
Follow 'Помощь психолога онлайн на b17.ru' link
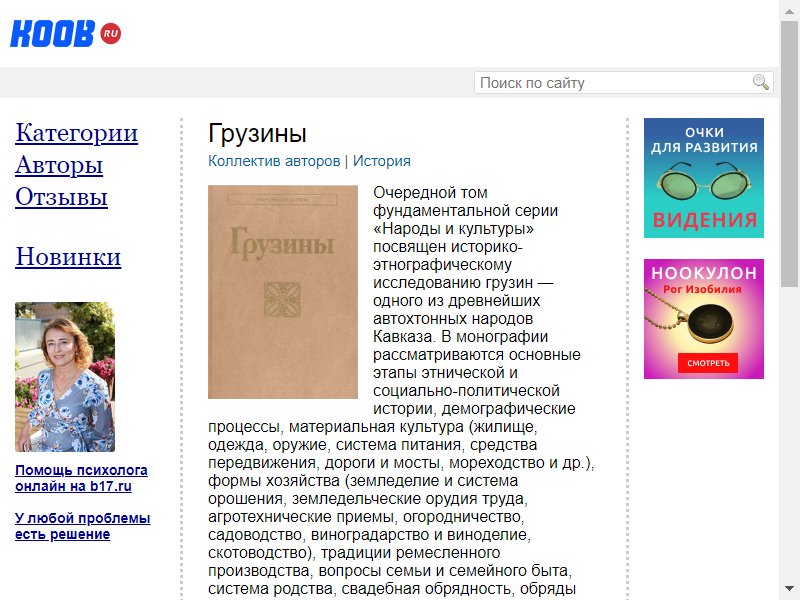tap(81, 478)
